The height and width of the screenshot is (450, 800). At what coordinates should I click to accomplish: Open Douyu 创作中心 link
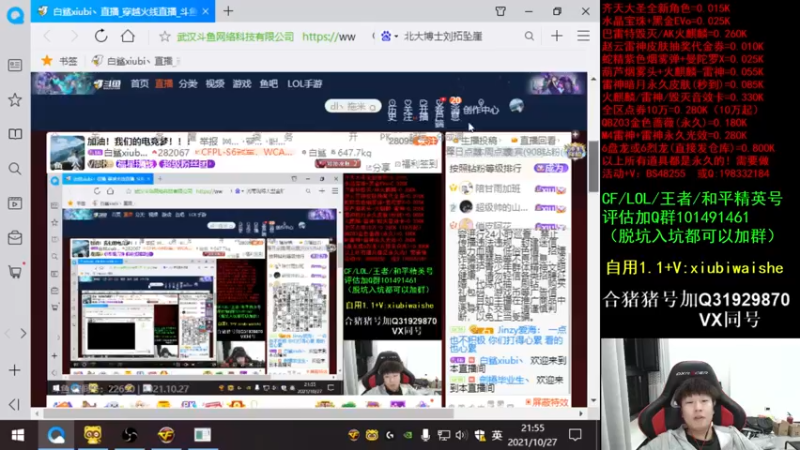coord(481,109)
